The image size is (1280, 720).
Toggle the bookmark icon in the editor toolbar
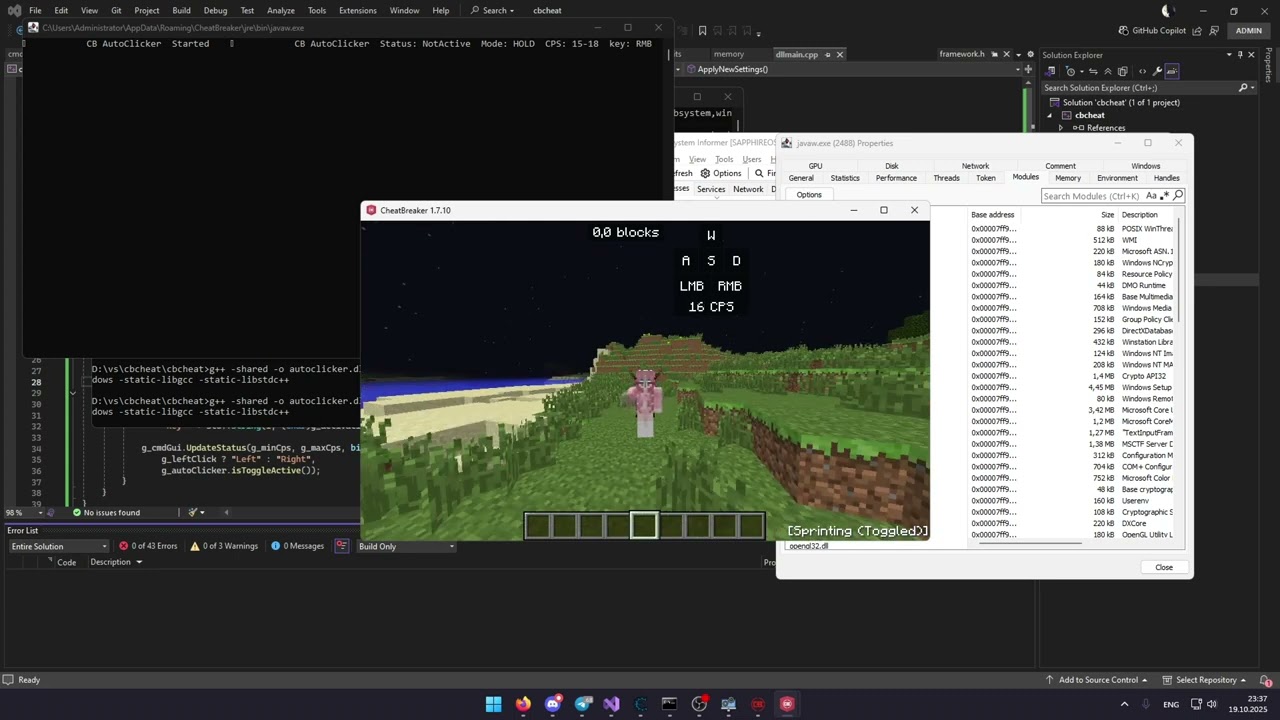tap(702, 31)
